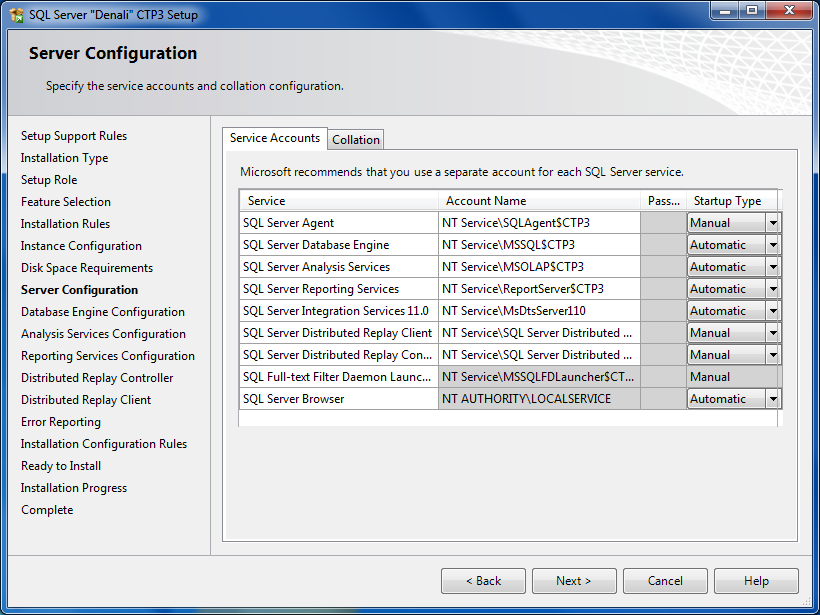Click SQL Server Distributed Replay Client label
The height and width of the screenshot is (615, 820).
coord(339,333)
